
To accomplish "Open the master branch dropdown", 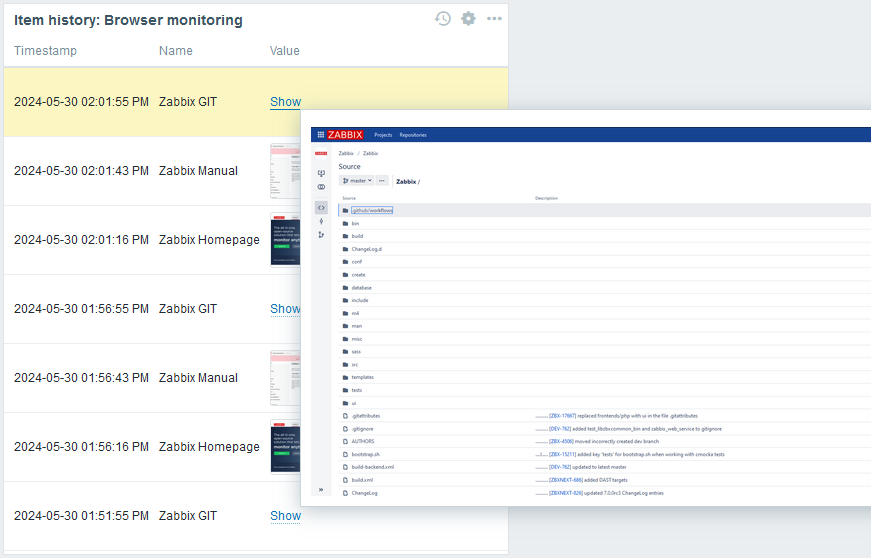I will (x=357, y=180).
